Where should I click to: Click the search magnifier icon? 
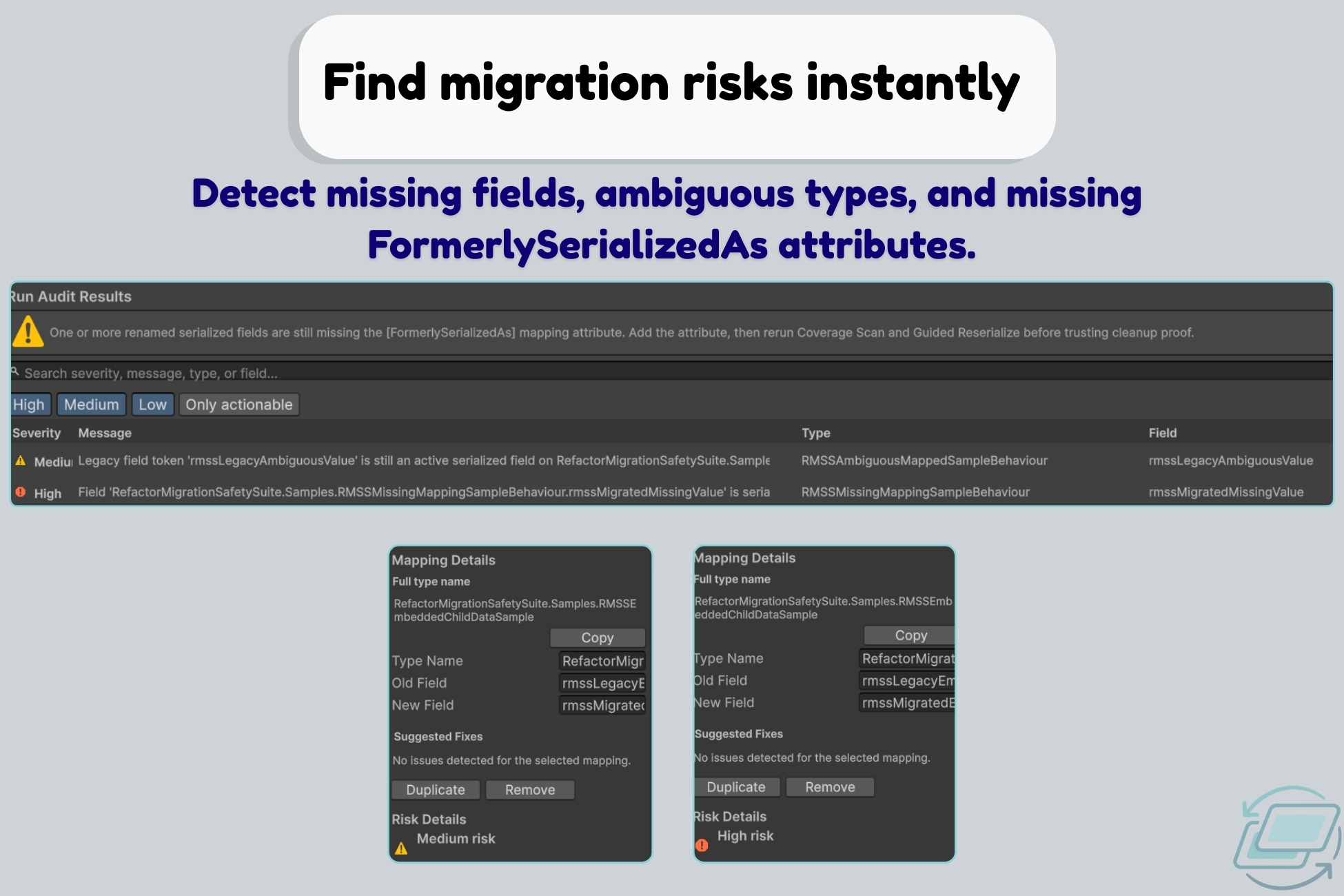pyautogui.click(x=14, y=371)
